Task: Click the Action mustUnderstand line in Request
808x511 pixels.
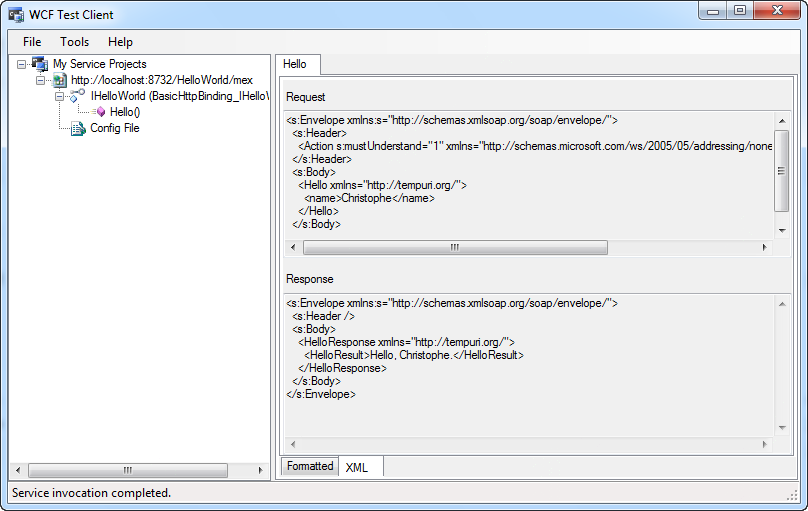Action: coord(534,146)
